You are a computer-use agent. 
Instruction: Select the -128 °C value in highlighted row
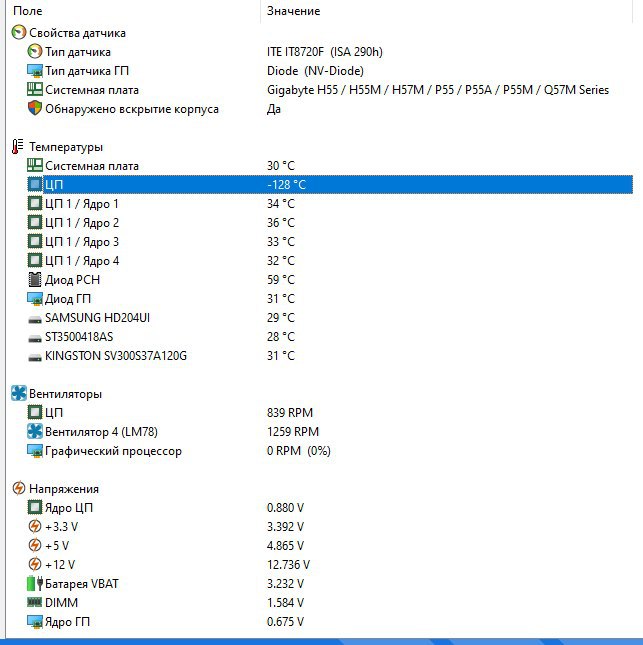pyautogui.click(x=286, y=185)
